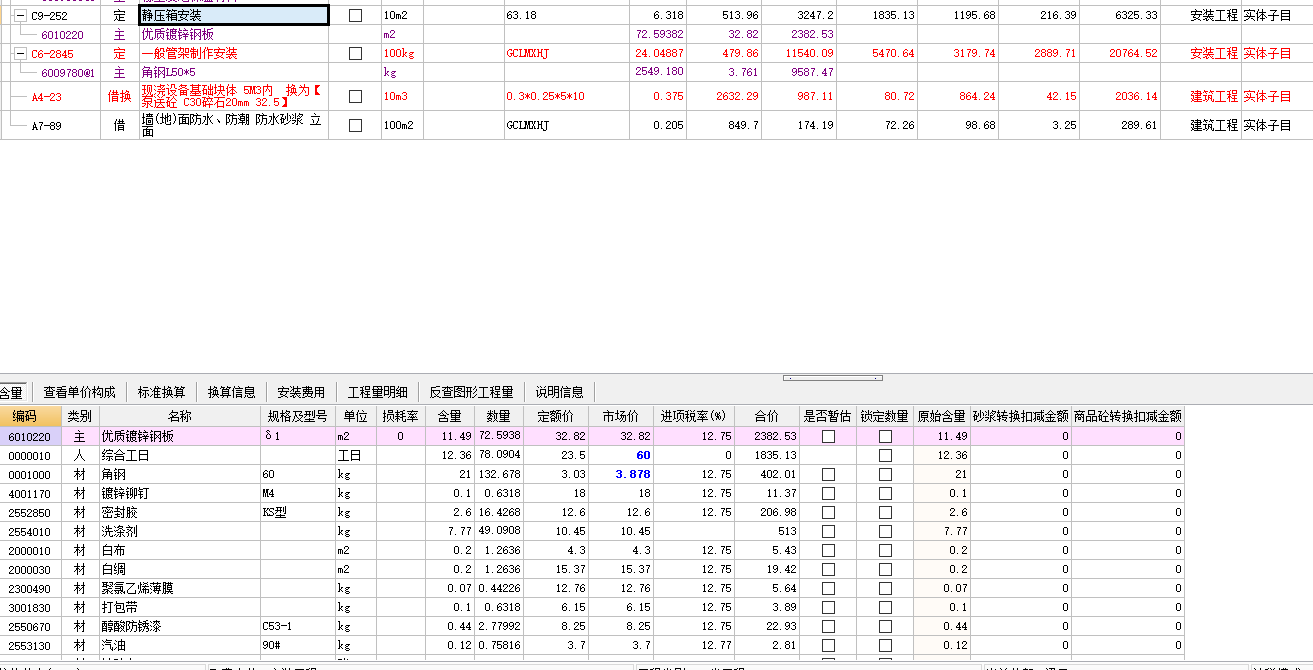This screenshot has width=1313, height=670.
Task: Tick the checkbox in the A7-89 row
Action: pos(355,126)
